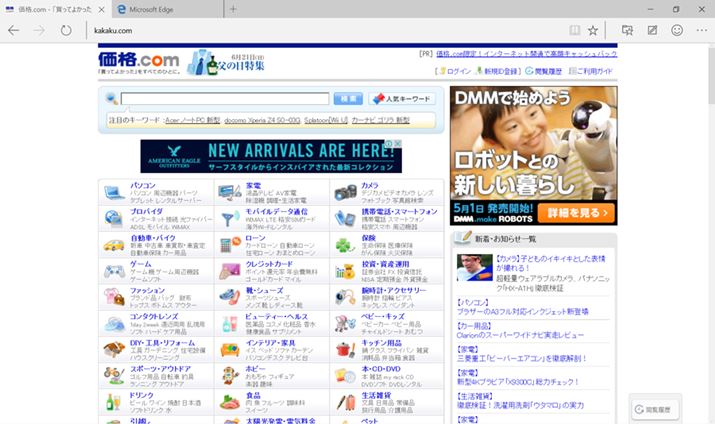Click the カーナビ ゴリラ 新型 keyword
The width and height of the screenshot is (715, 424).
point(381,120)
